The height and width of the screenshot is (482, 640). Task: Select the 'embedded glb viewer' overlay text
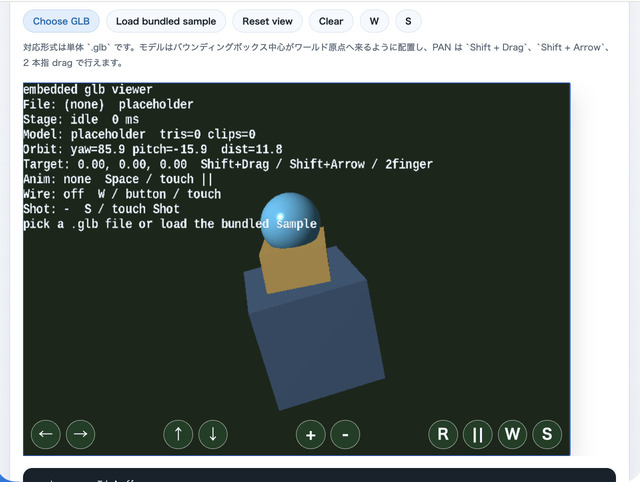click(x=88, y=89)
